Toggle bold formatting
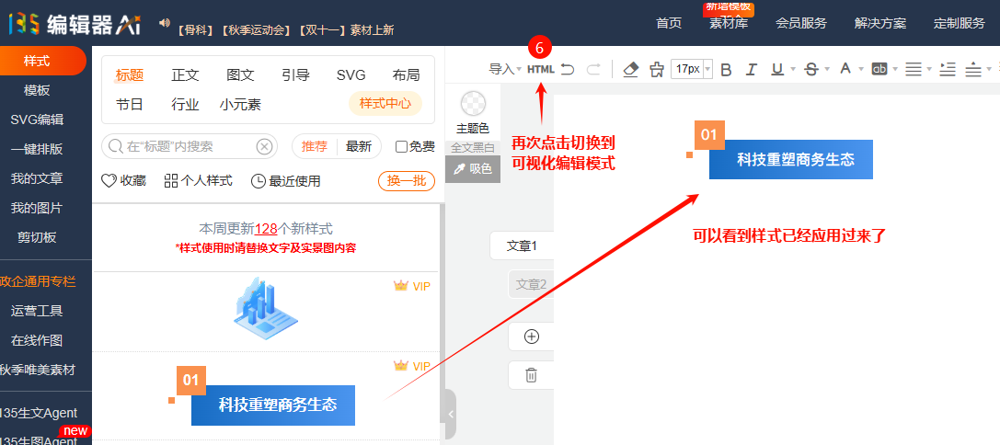The width and height of the screenshot is (1000, 445). (726, 69)
